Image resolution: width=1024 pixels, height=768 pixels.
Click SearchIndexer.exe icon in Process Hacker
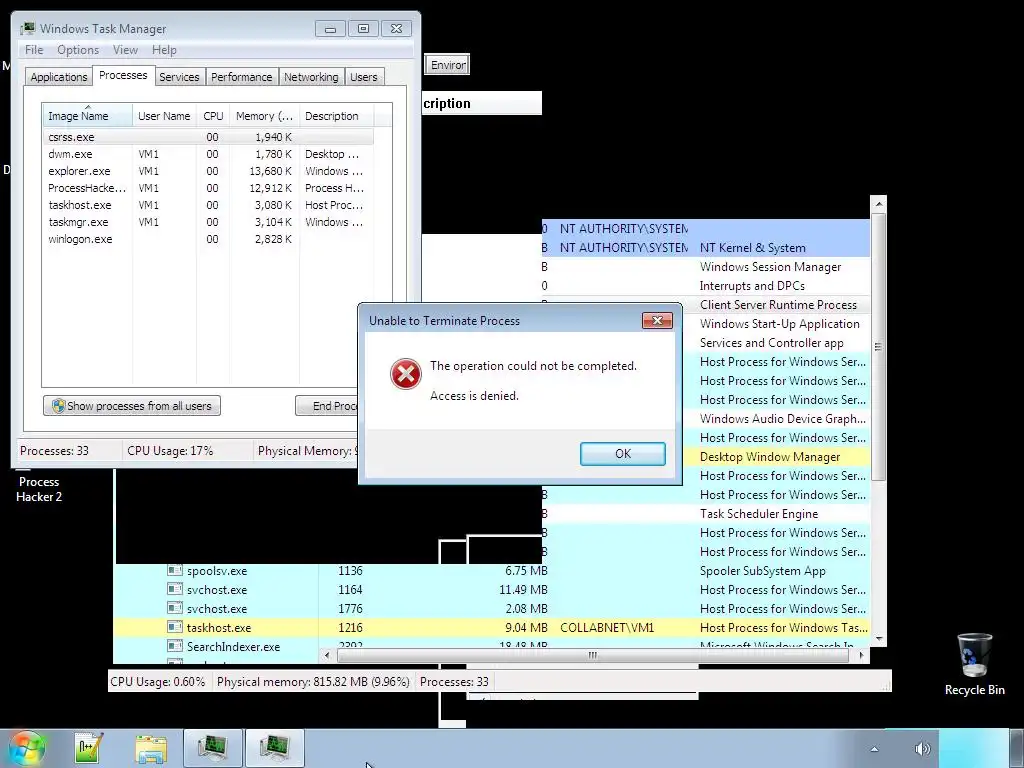tap(174, 646)
